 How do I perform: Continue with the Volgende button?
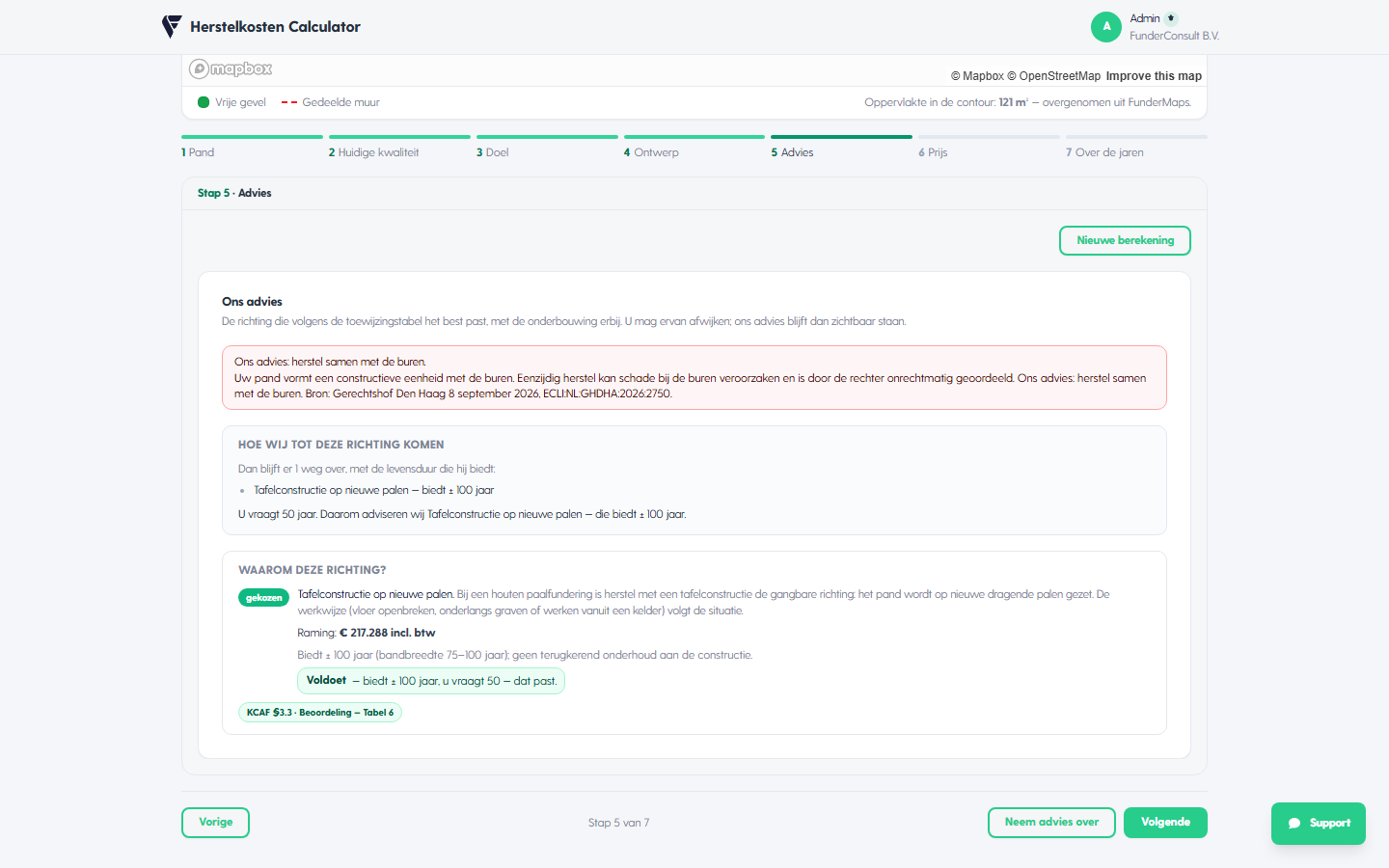pyautogui.click(x=1165, y=823)
